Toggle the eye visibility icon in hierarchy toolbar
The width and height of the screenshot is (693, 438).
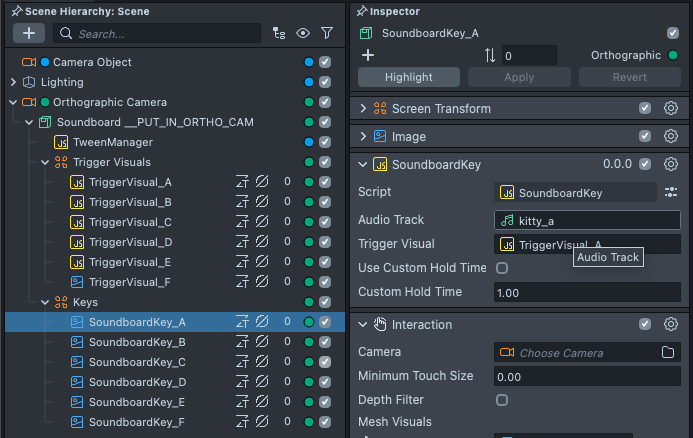pyautogui.click(x=302, y=33)
